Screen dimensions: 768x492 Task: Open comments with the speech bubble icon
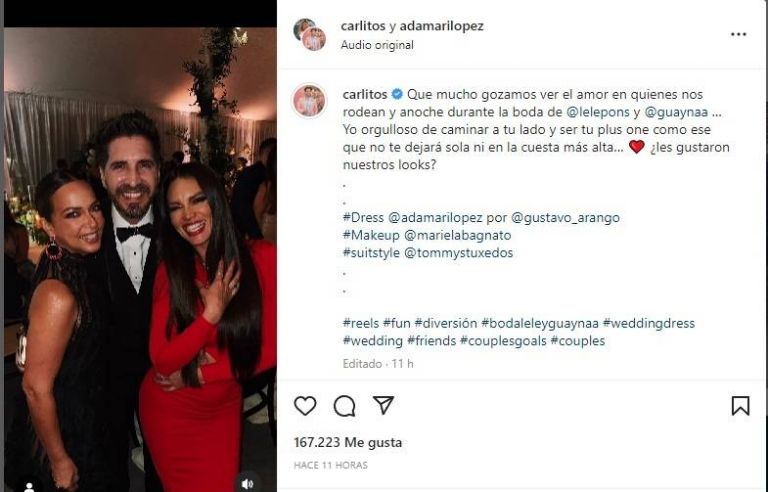point(344,405)
